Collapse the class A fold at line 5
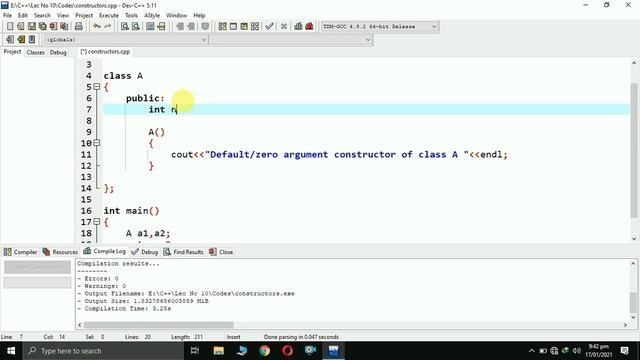Image resolution: width=640 pixels, height=360 pixels. [97, 87]
